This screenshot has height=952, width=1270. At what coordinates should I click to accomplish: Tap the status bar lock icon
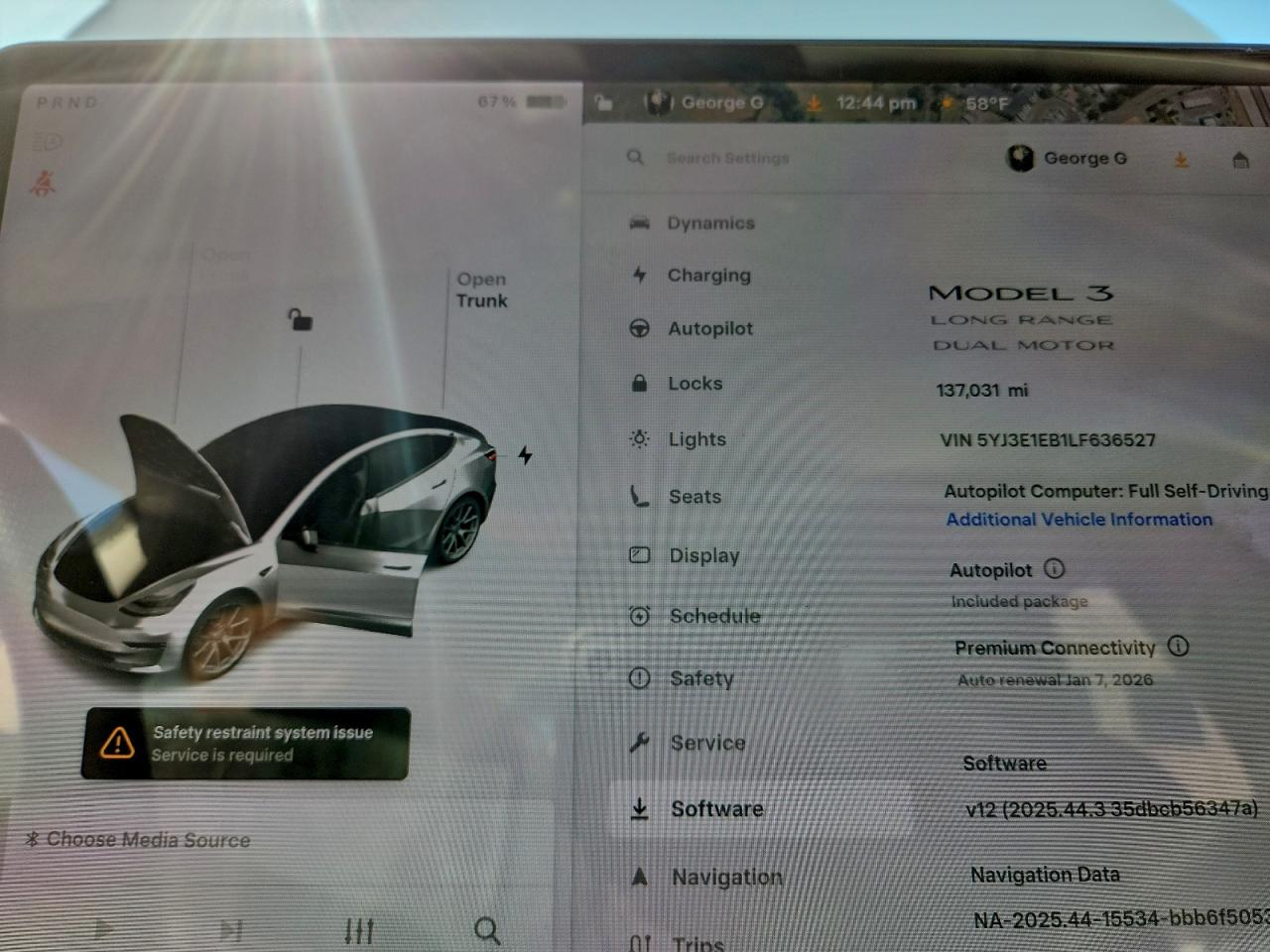603,102
